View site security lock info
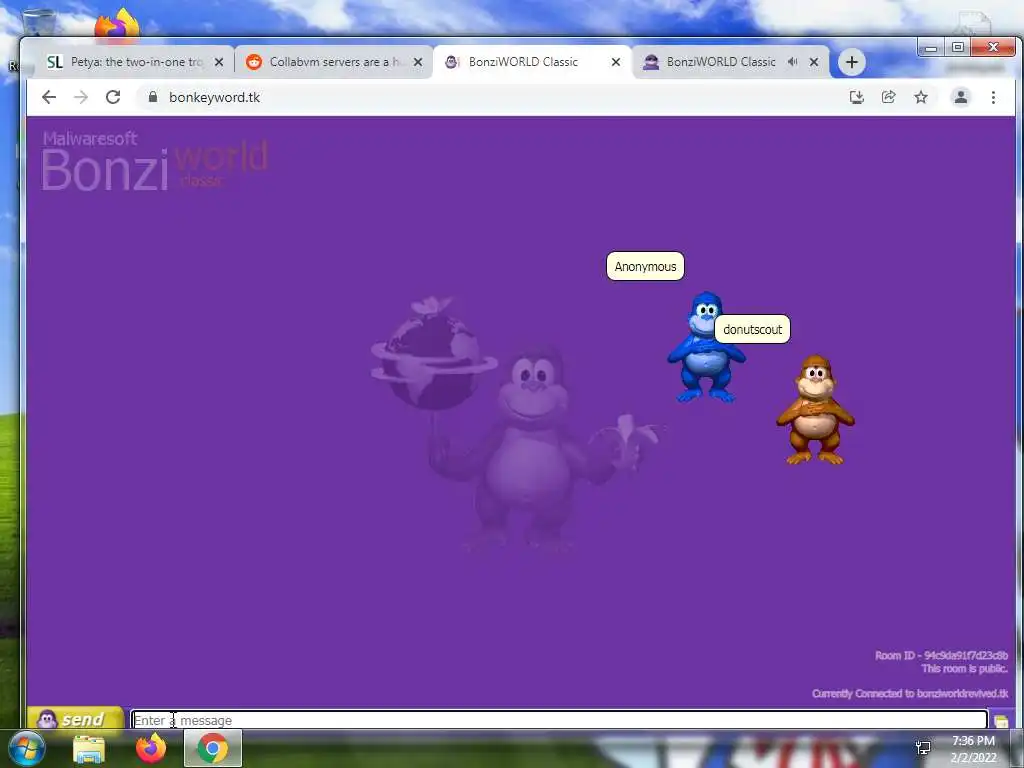This screenshot has height=768, width=1024. (x=153, y=97)
